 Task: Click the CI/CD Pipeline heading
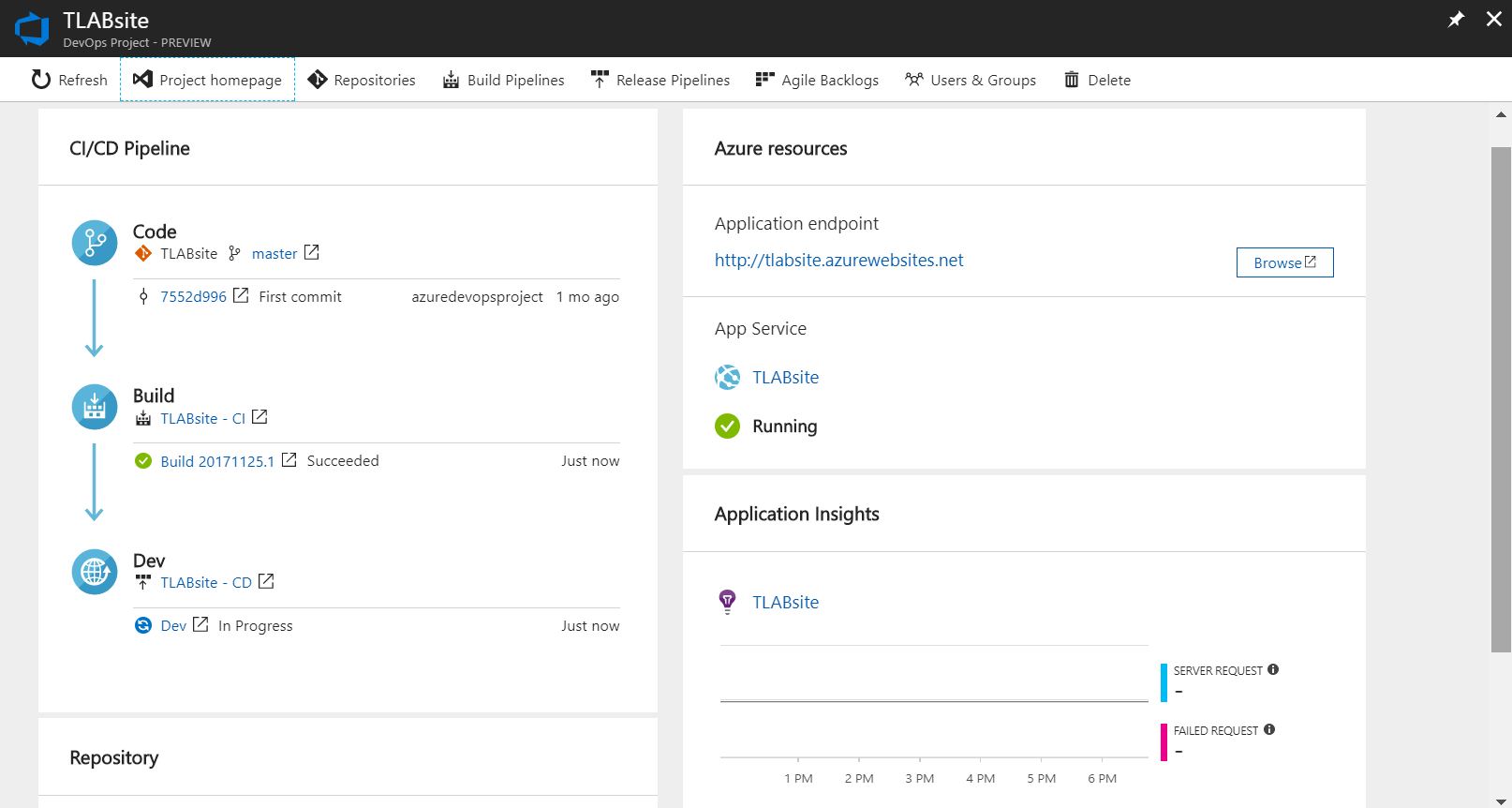pyautogui.click(x=129, y=148)
